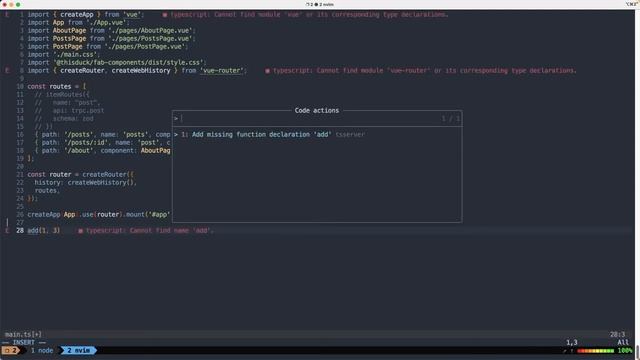Click 'const routes' declaration on line 10
This screenshot has width=640, height=360.
click(x=49, y=87)
